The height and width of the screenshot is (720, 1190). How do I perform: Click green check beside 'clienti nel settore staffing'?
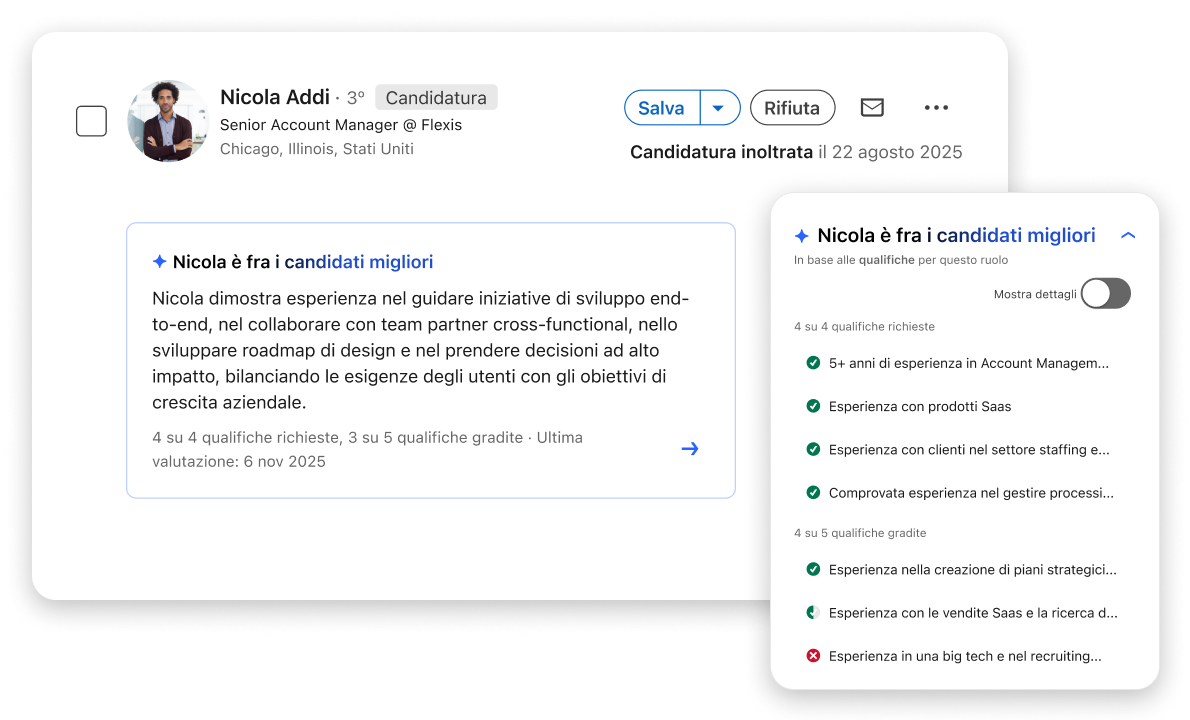[813, 449]
